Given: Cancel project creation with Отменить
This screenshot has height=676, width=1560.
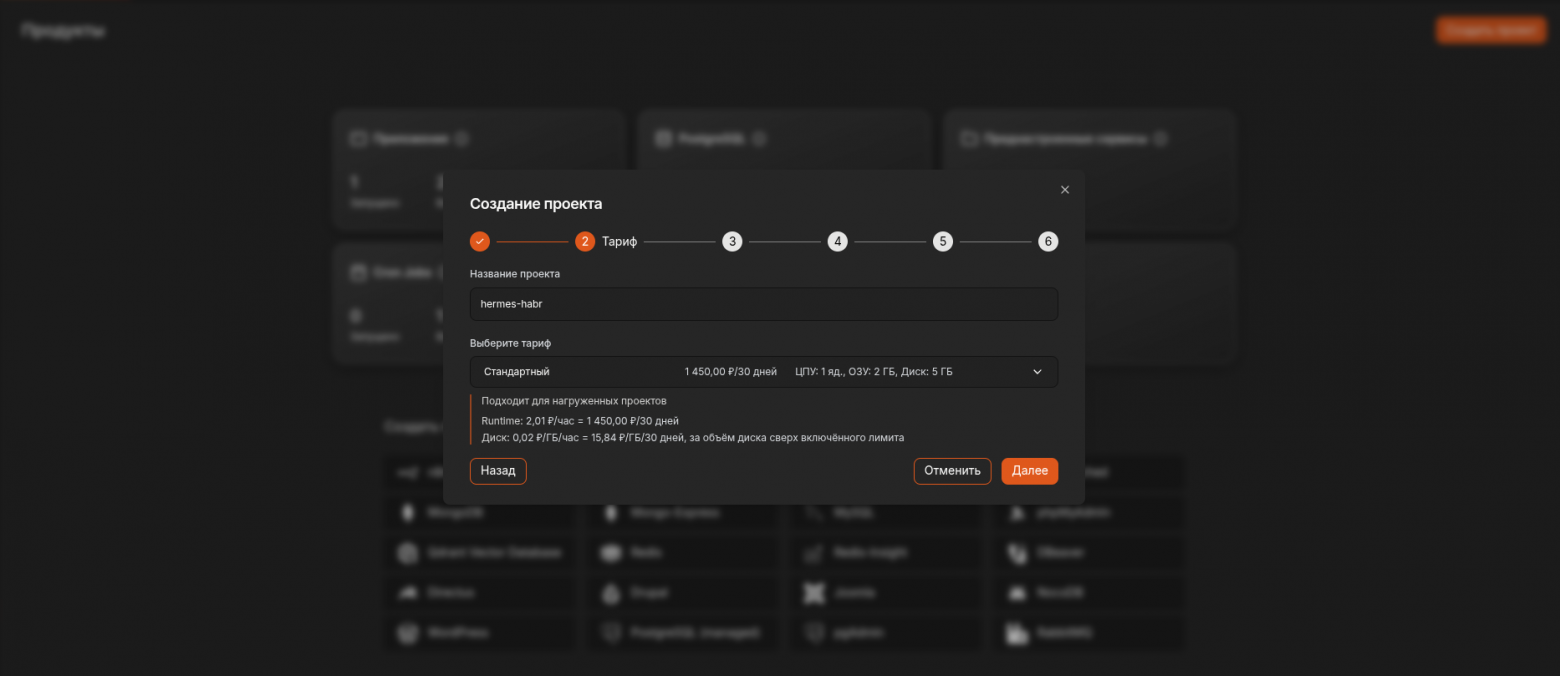Looking at the screenshot, I should [x=952, y=471].
